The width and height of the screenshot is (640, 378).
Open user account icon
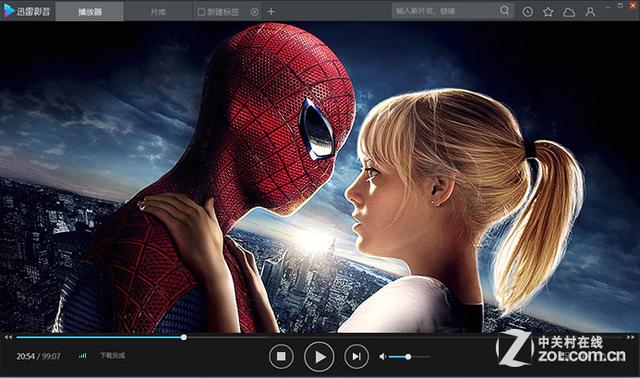590,12
